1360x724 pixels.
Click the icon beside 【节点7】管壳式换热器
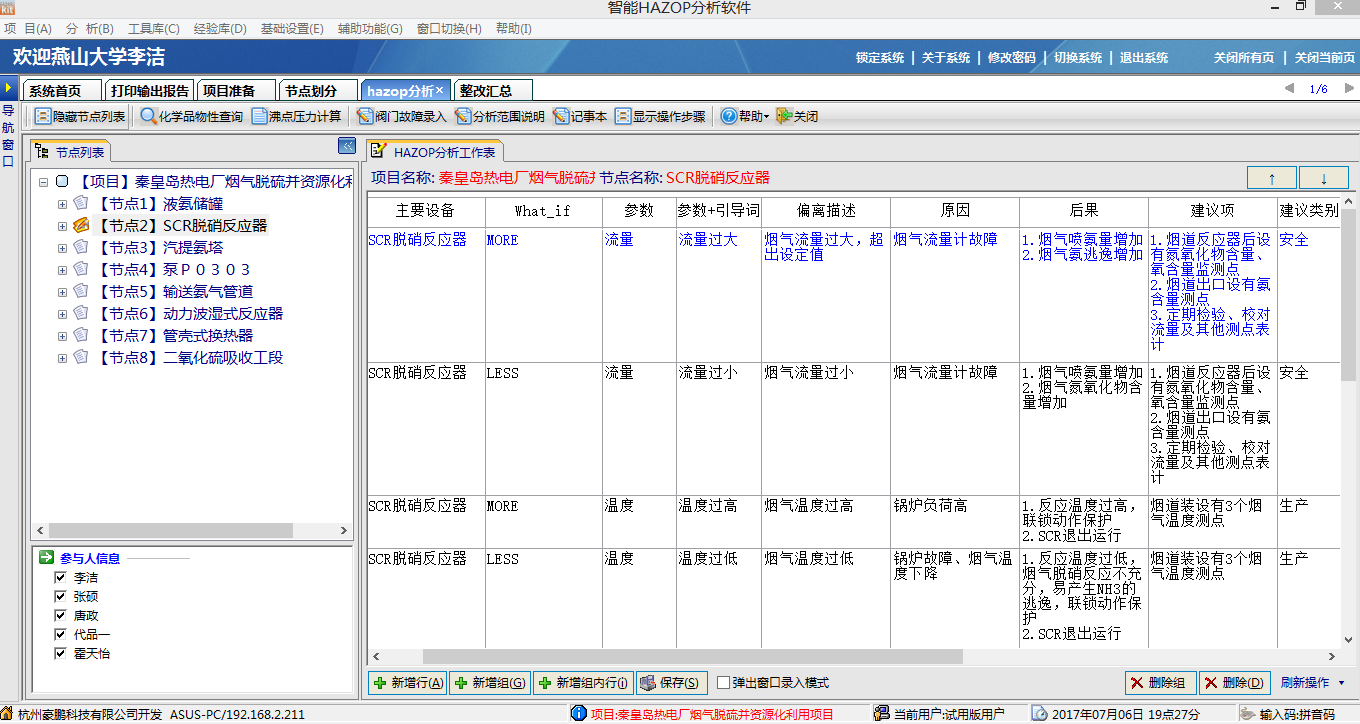[x=81, y=336]
